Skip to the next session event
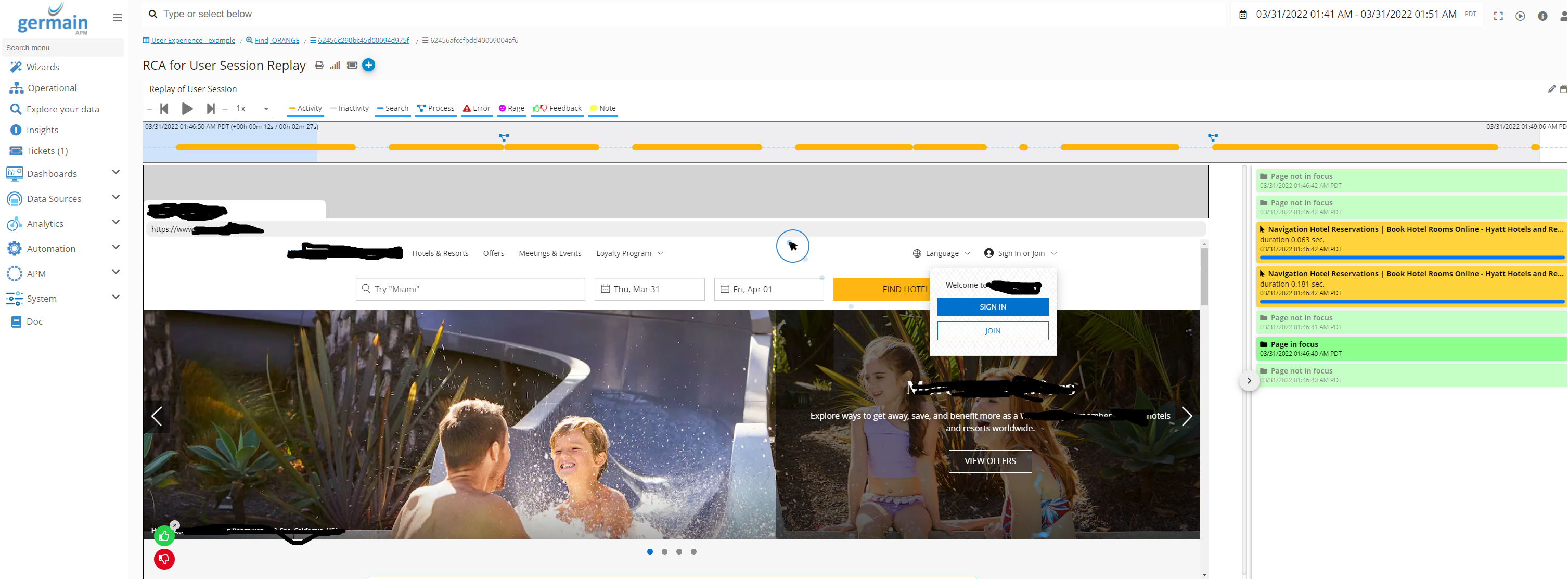This screenshot has width=1568, height=579. point(211,108)
